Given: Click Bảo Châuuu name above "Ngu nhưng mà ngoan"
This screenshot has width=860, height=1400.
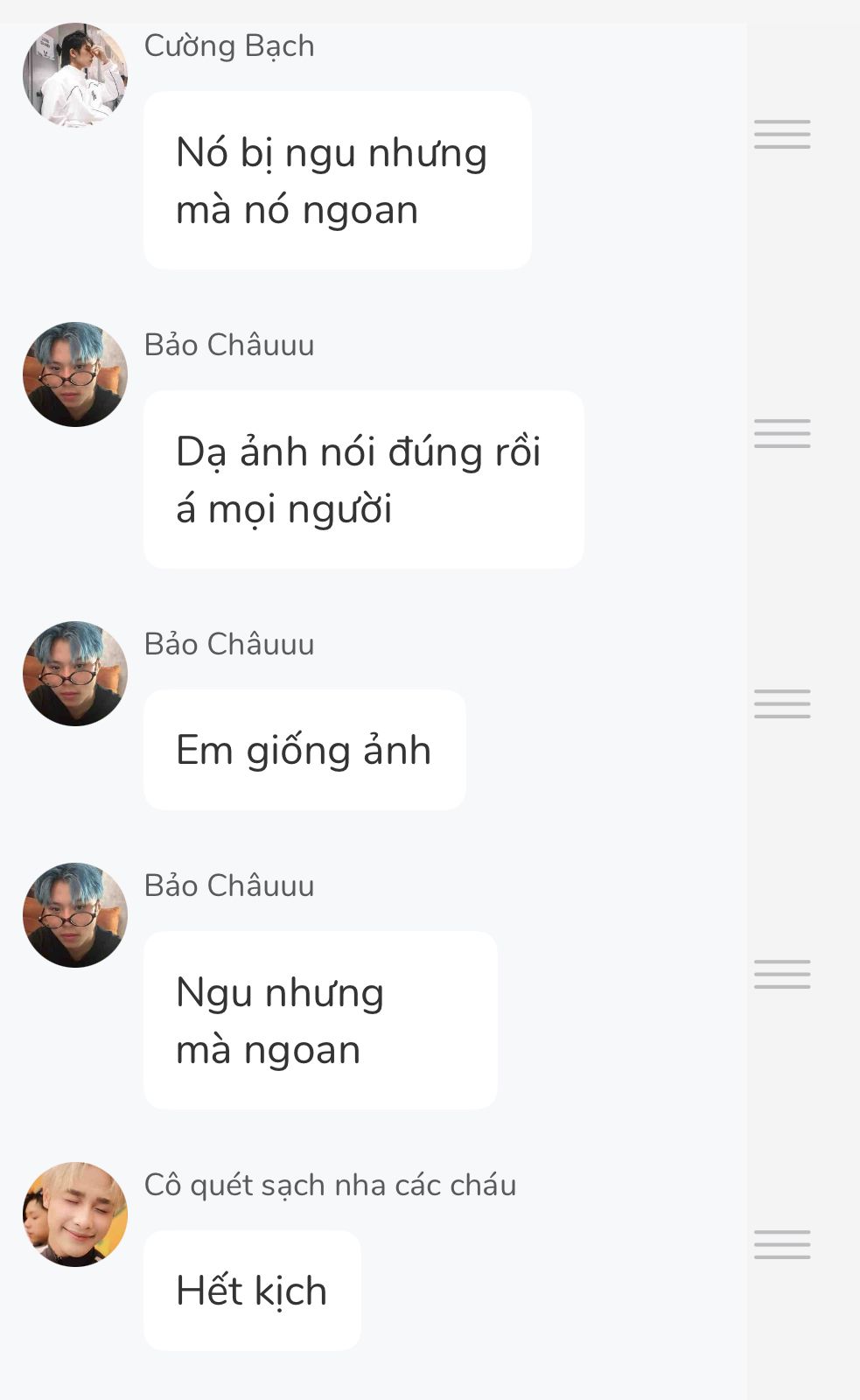Looking at the screenshot, I should point(229,885).
